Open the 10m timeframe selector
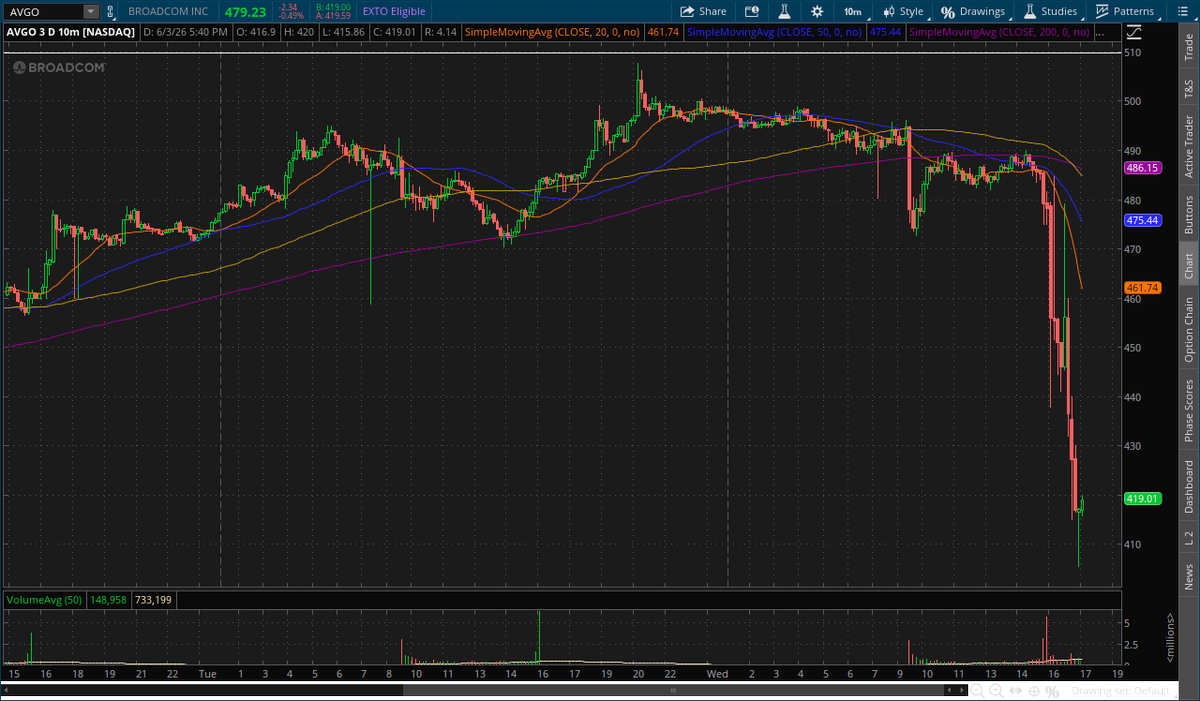 tap(852, 12)
